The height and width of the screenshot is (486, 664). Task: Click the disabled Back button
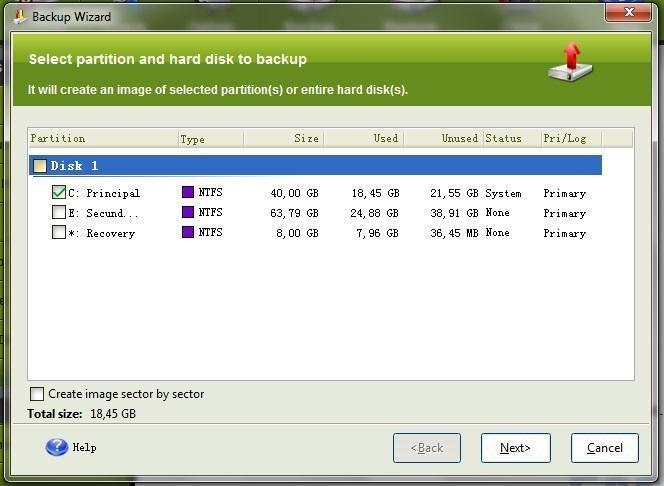pos(426,448)
